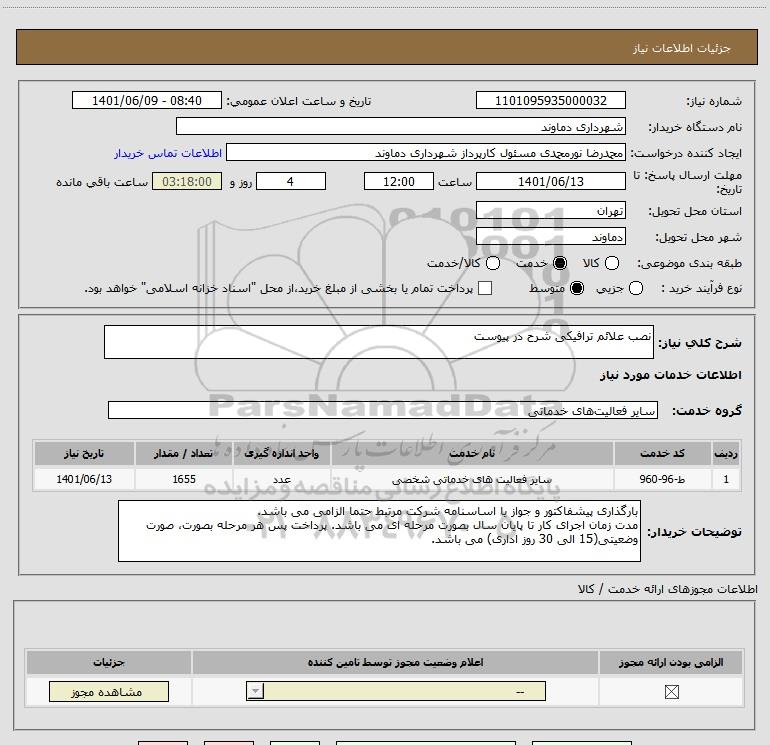This screenshot has height=745, width=770.
Task: Click the جزئیات اطلاعات نیاز header title
Action: click(681, 48)
